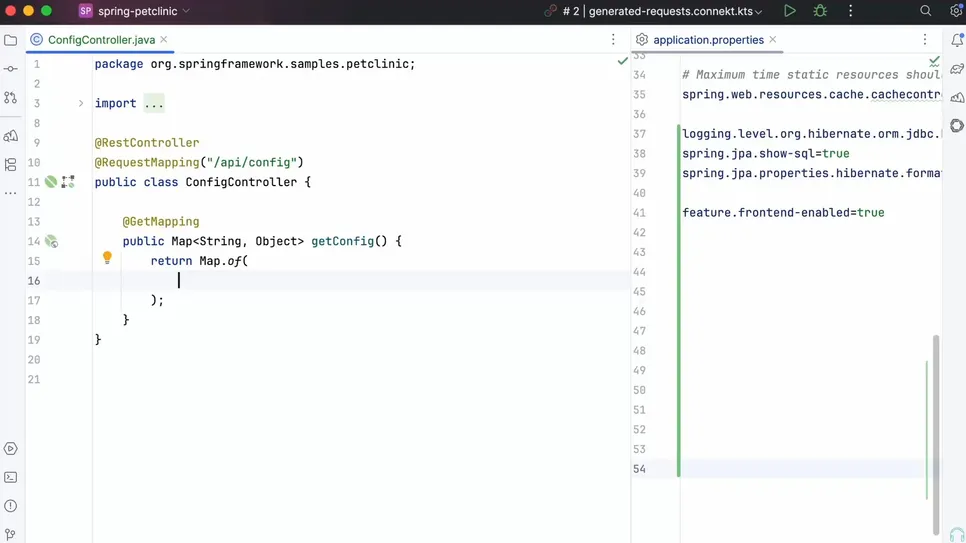Open the Project tool window folder icon
The width and height of the screenshot is (966, 543).
tap(11, 41)
